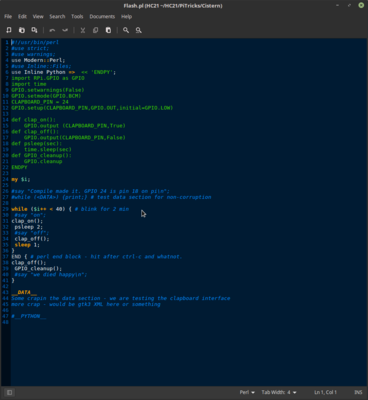The image size is (368, 400).
Task: Cut selection using scissors icon
Action: point(83,30)
